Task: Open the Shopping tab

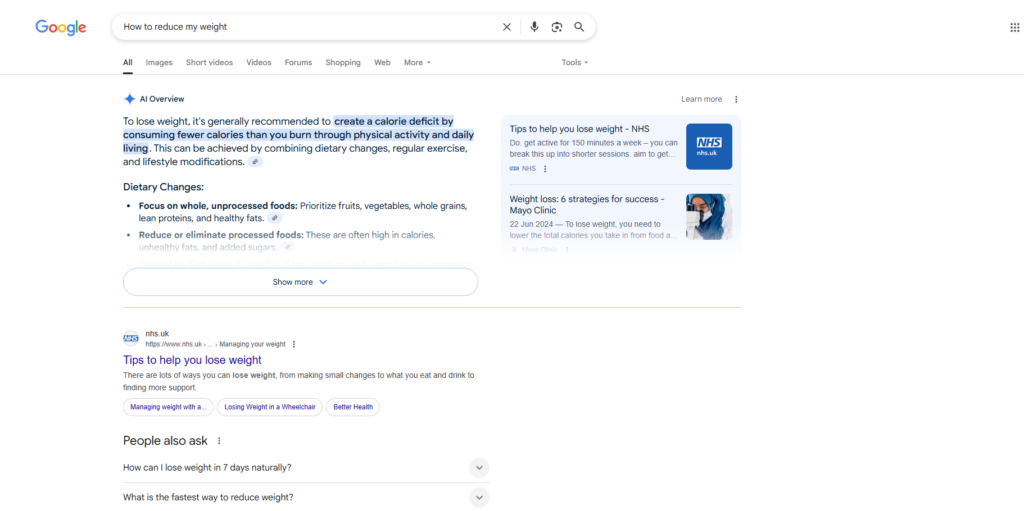Action: tap(343, 63)
